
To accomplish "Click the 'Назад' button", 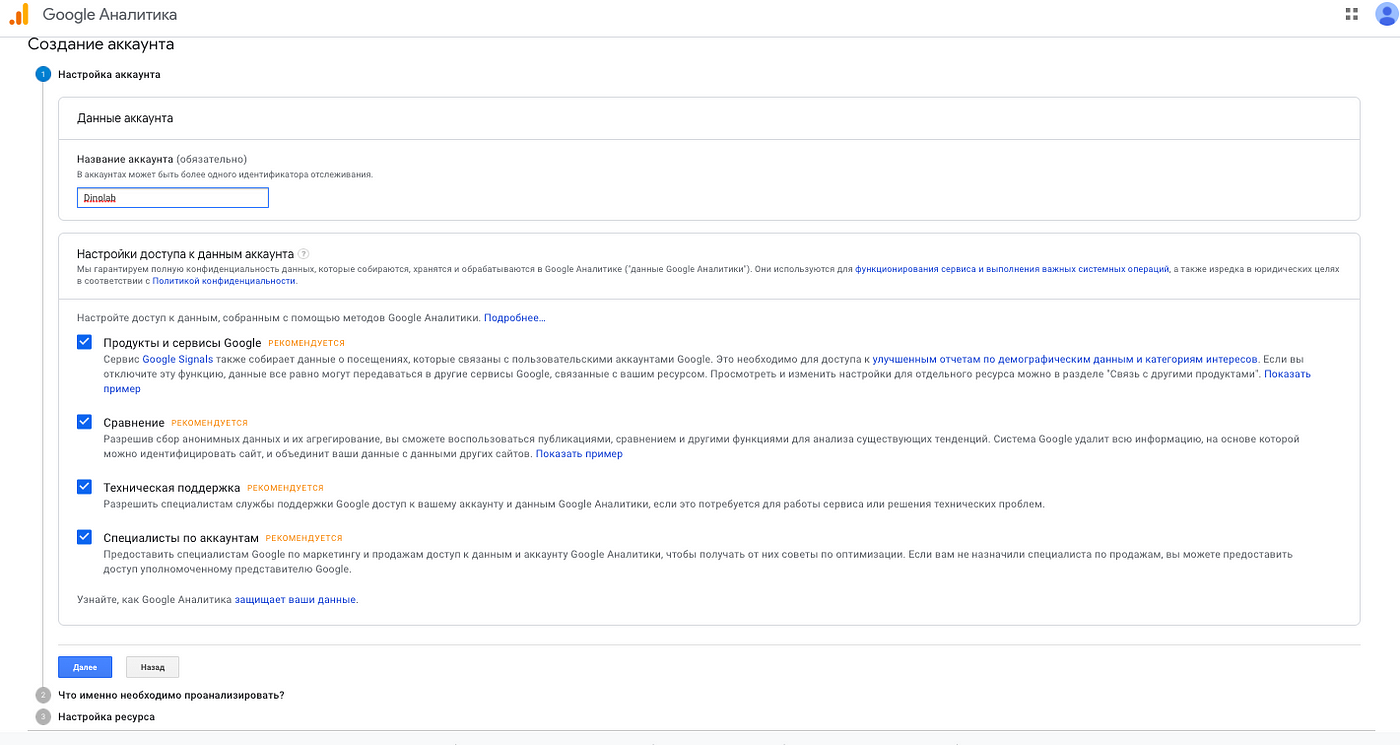I will click(153, 667).
